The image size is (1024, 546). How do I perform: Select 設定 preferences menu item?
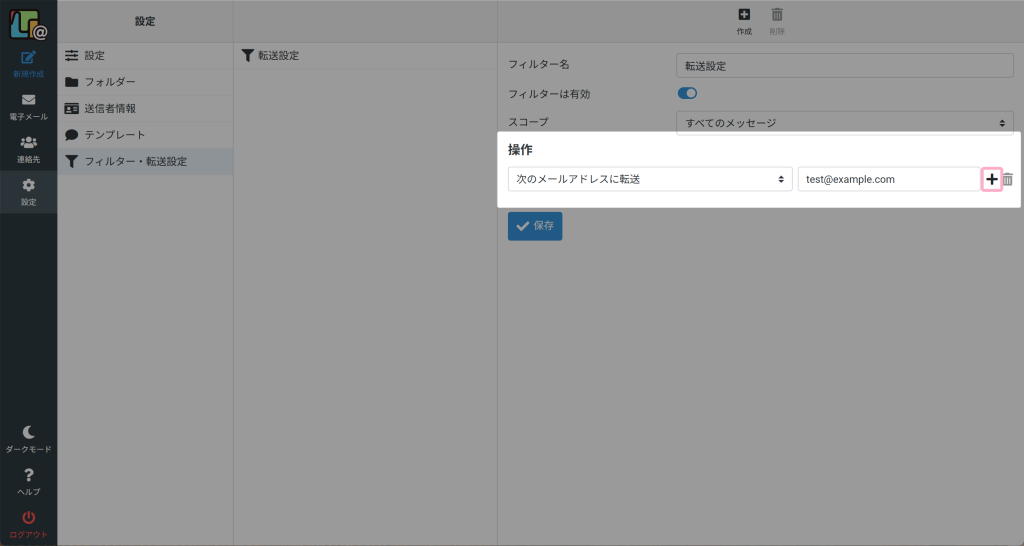[x=145, y=56]
